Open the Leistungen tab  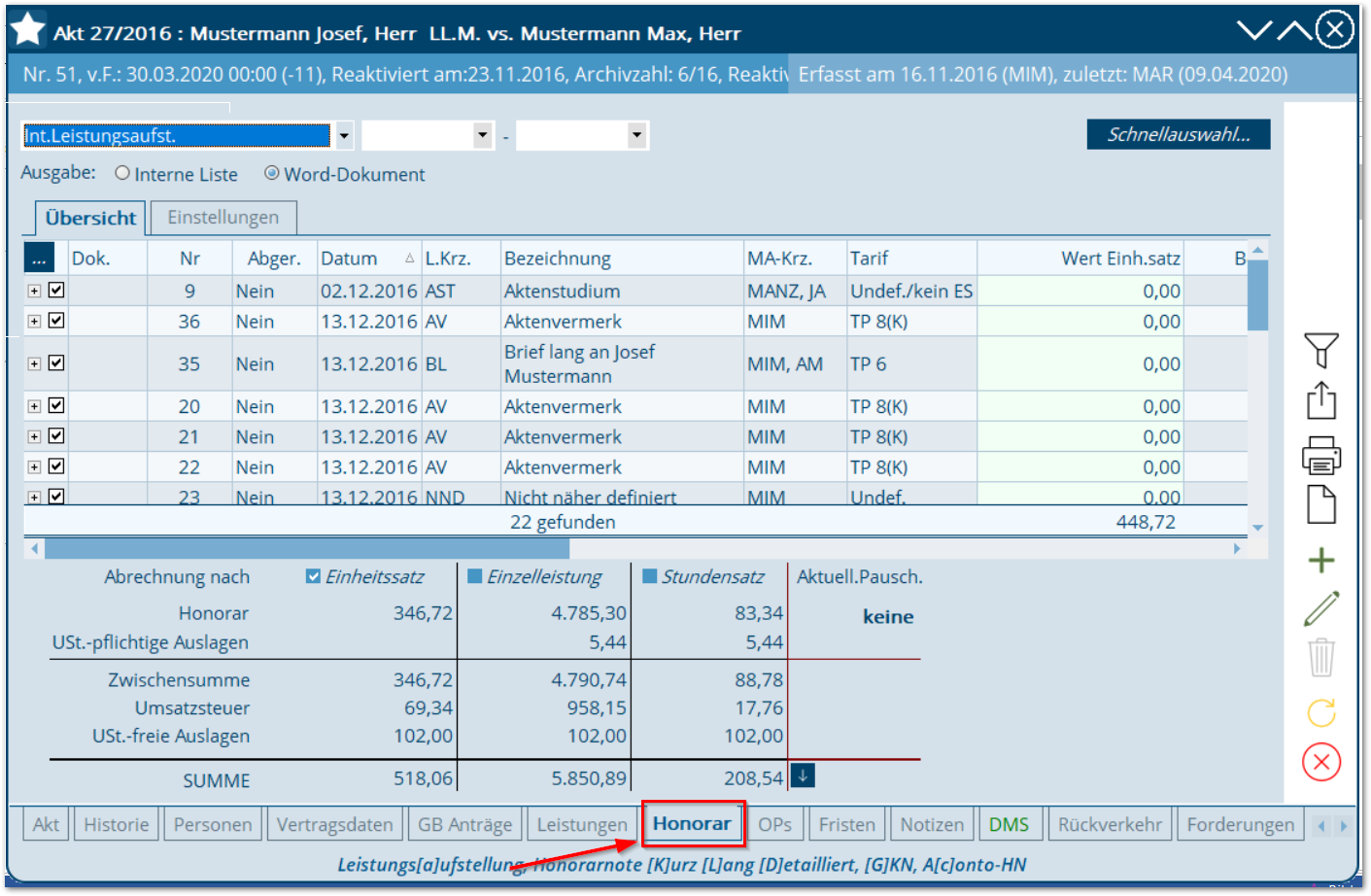(x=582, y=824)
